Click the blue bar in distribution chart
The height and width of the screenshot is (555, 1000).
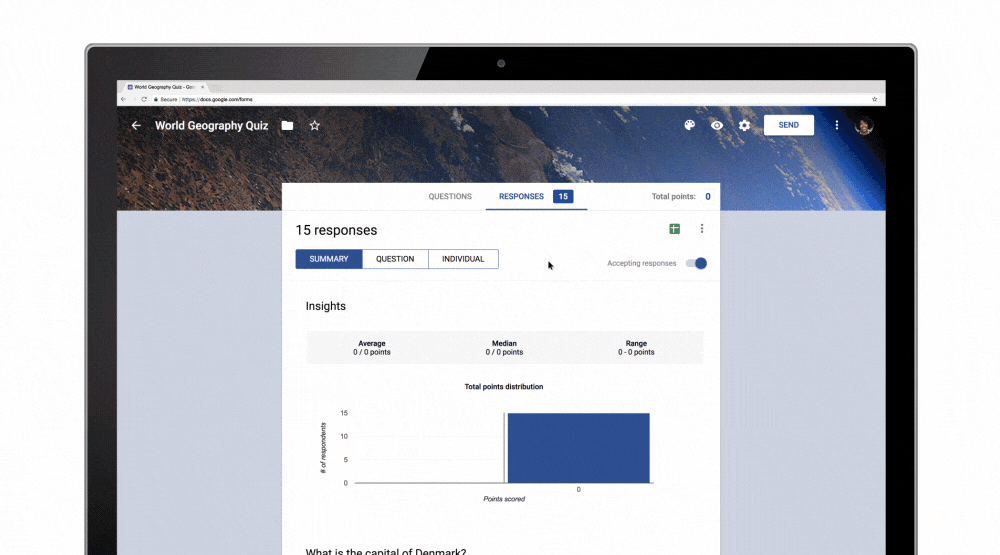click(578, 448)
